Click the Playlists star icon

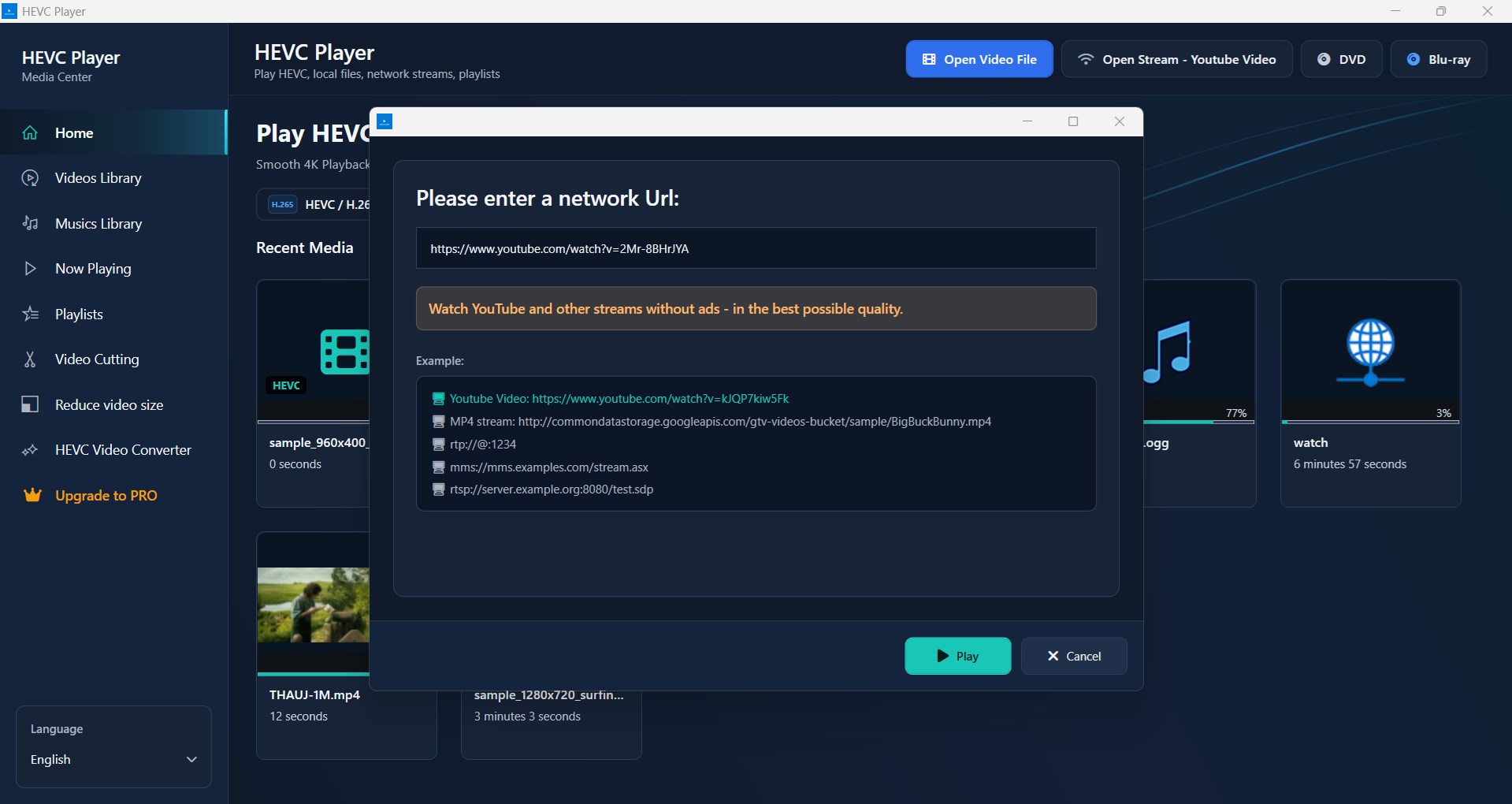pyautogui.click(x=30, y=314)
